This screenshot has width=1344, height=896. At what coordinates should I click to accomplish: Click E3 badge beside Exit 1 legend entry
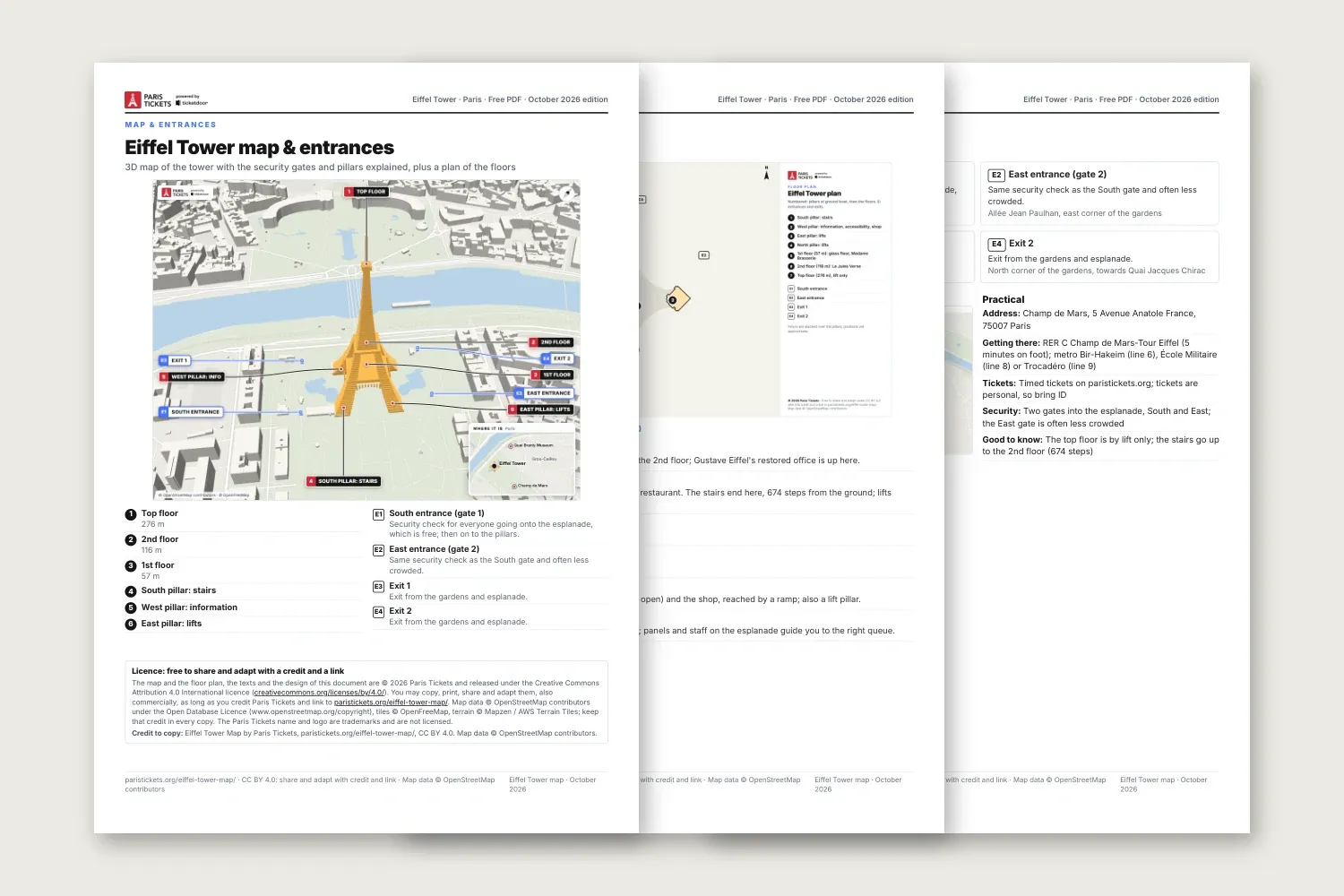378,587
